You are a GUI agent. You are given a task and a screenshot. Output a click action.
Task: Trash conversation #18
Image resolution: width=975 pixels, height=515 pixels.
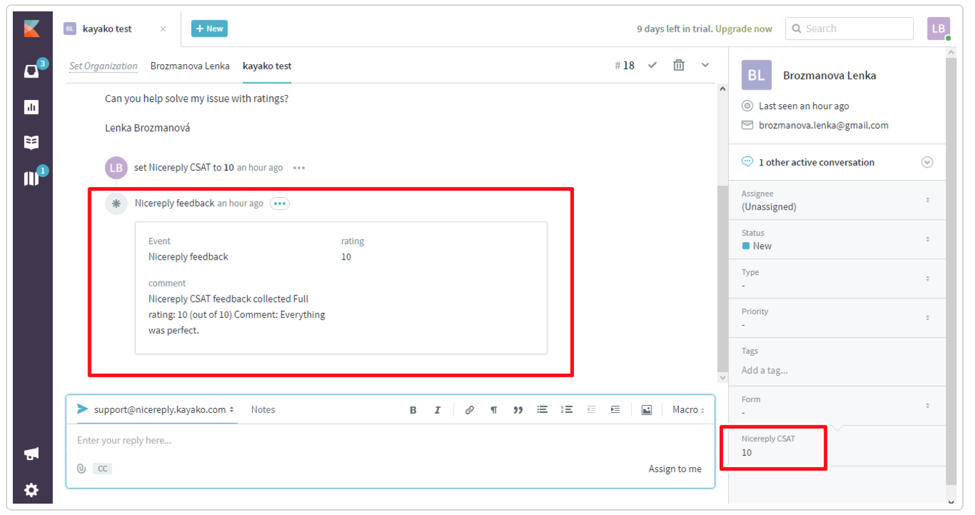[x=678, y=65]
